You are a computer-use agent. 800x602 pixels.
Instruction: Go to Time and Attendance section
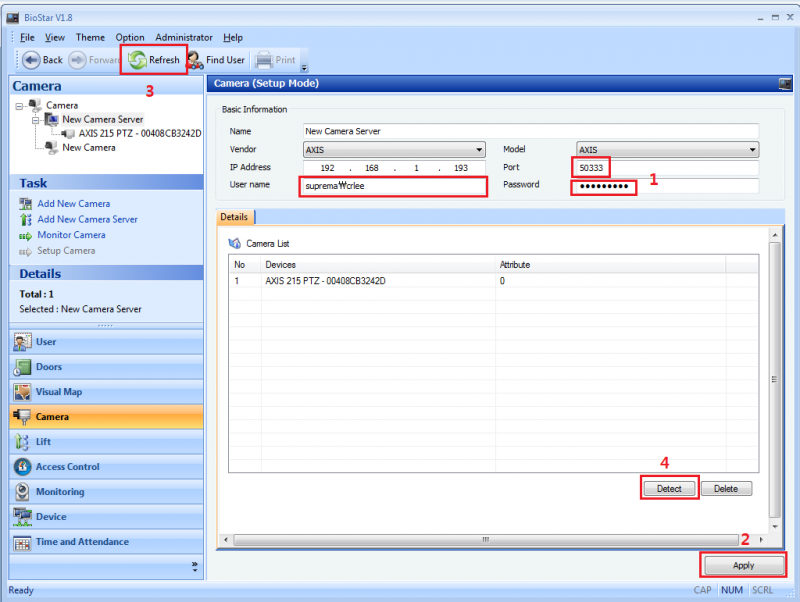(x=81, y=542)
